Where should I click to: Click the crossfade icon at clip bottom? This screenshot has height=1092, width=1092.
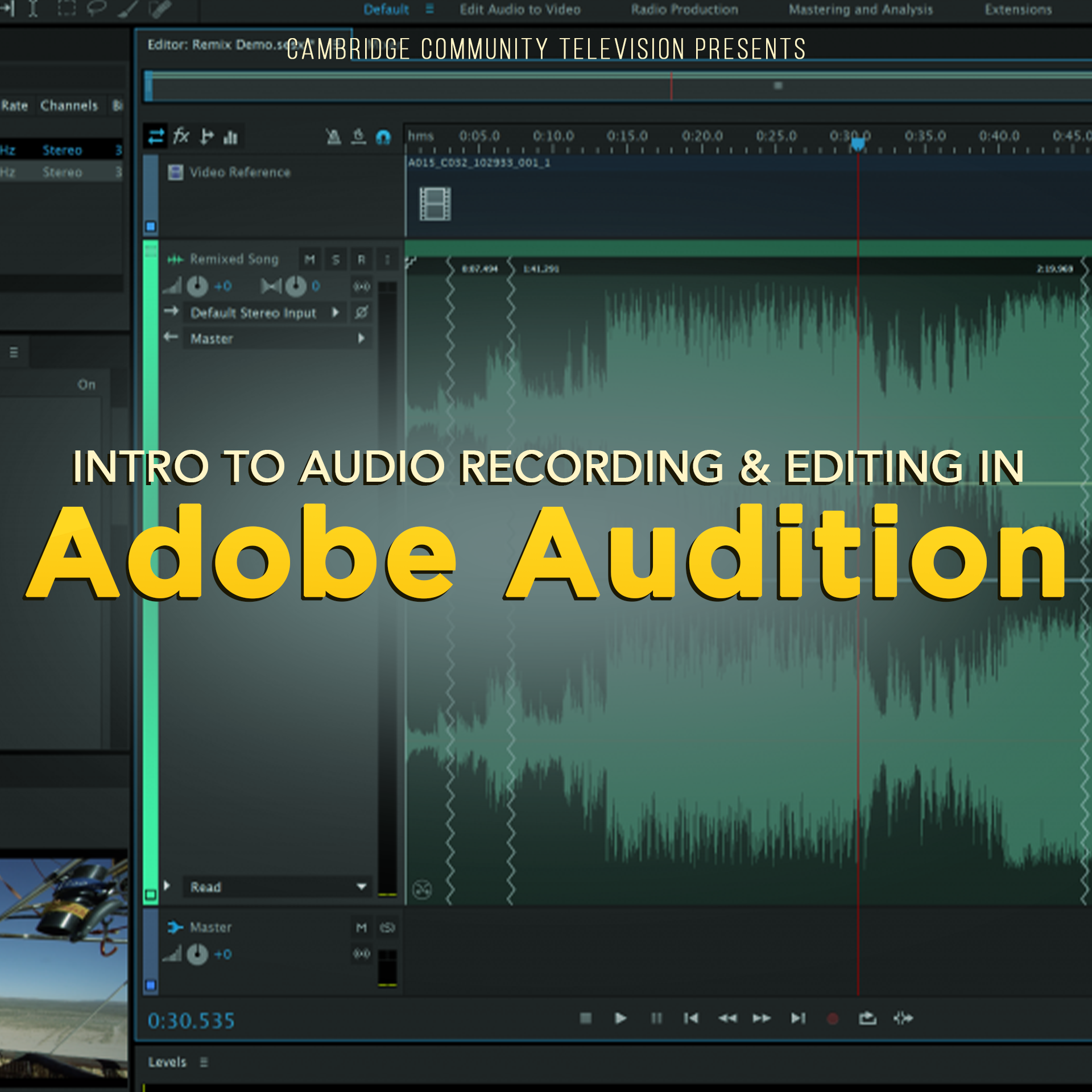coord(422,890)
